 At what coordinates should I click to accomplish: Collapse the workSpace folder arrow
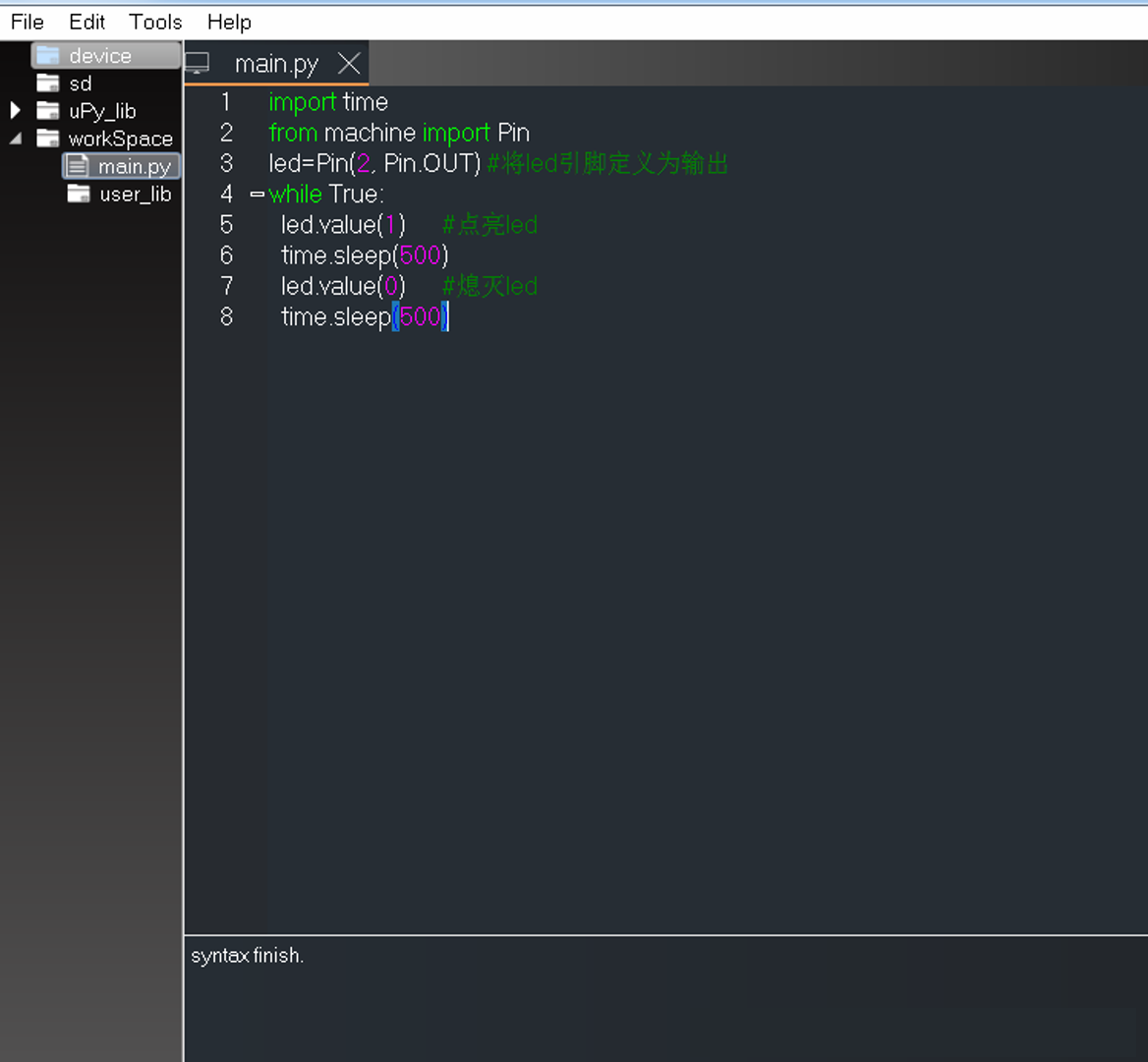coord(16,138)
